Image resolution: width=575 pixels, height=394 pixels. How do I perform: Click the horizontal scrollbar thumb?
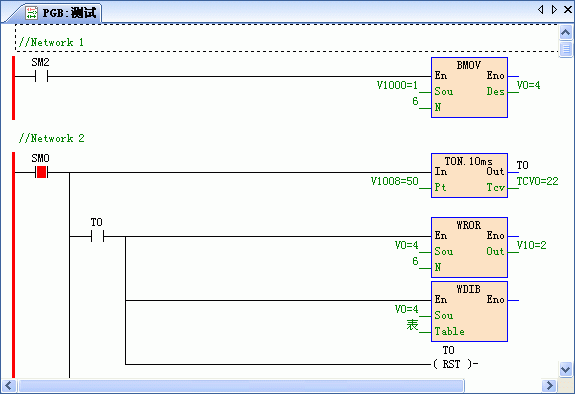[x=241, y=386]
